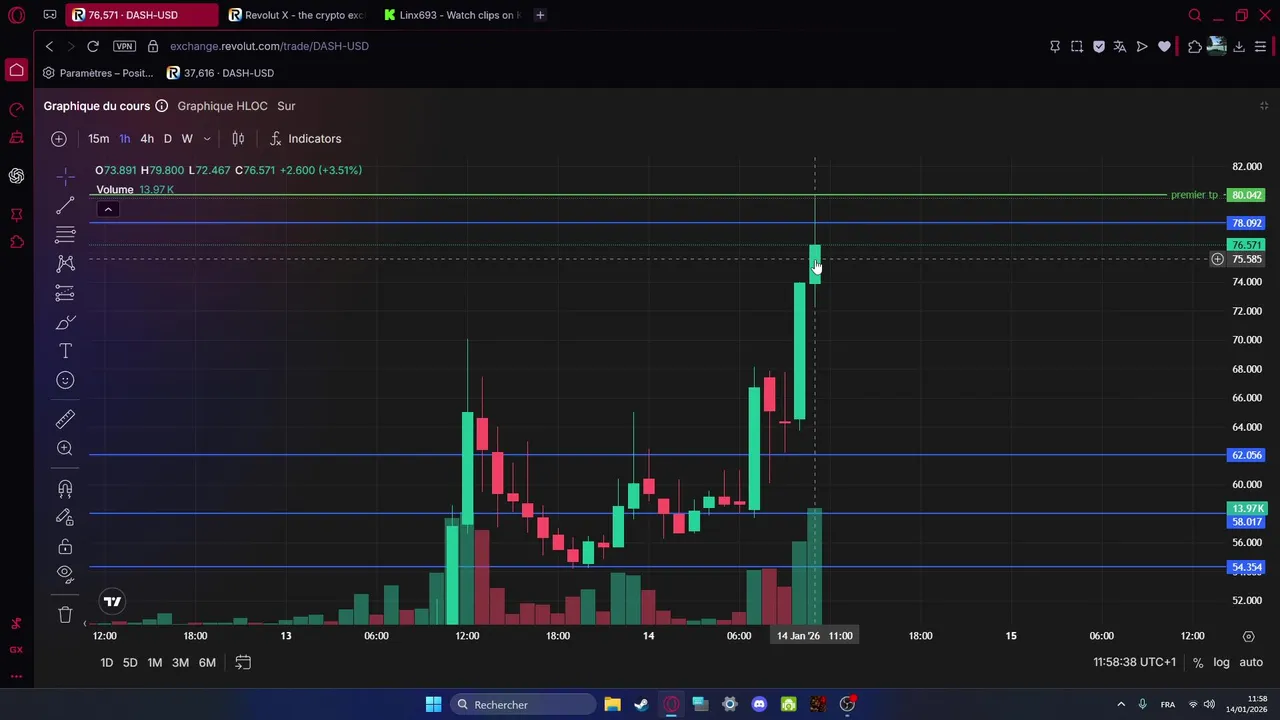This screenshot has height=720, width=1280.
Task: Set date range to 3M
Action: (x=180, y=663)
